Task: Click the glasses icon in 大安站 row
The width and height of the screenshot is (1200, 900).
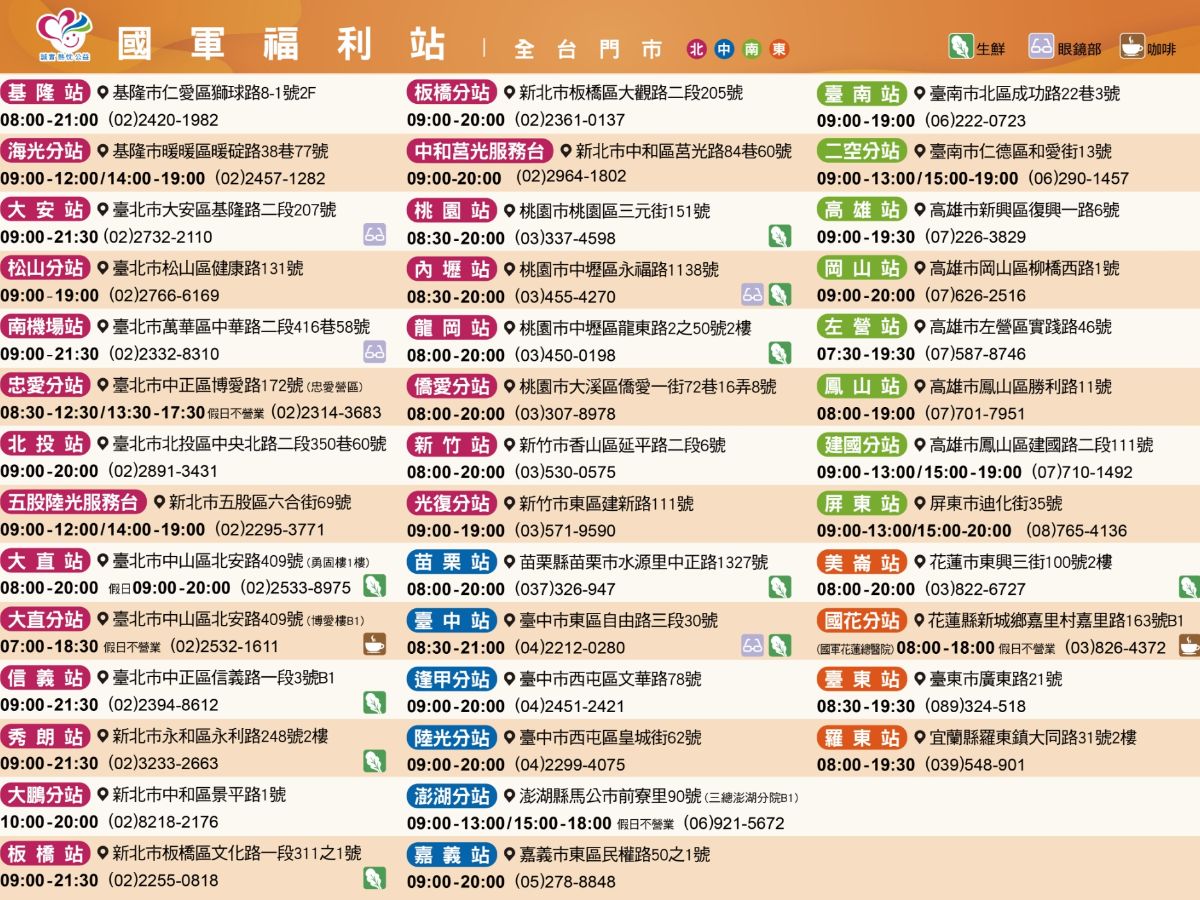Action: [374, 236]
